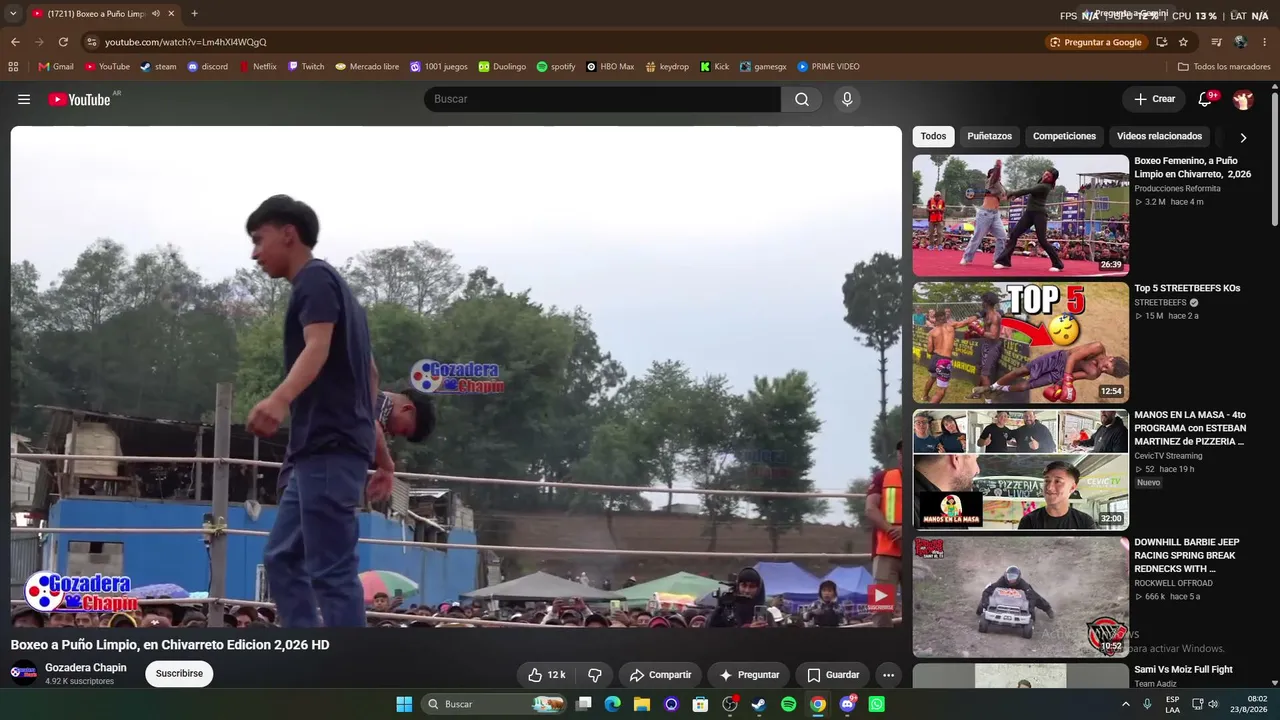Mute the tab audio speaker icon

155,14
